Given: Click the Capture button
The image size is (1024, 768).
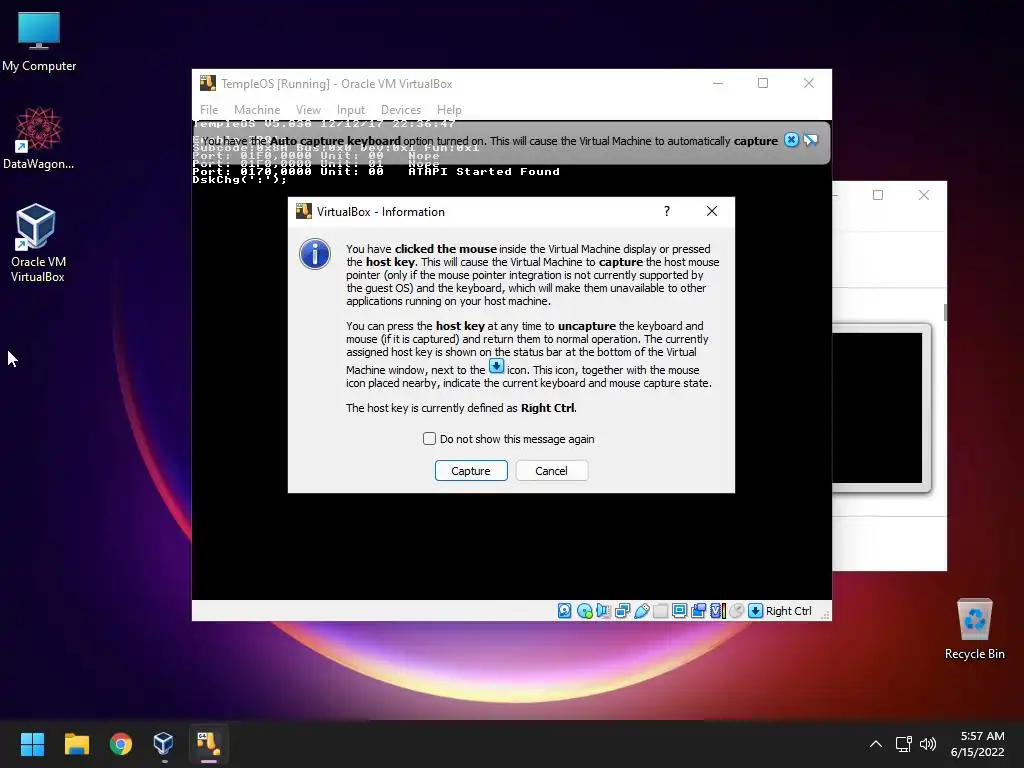Looking at the screenshot, I should 471,471.
